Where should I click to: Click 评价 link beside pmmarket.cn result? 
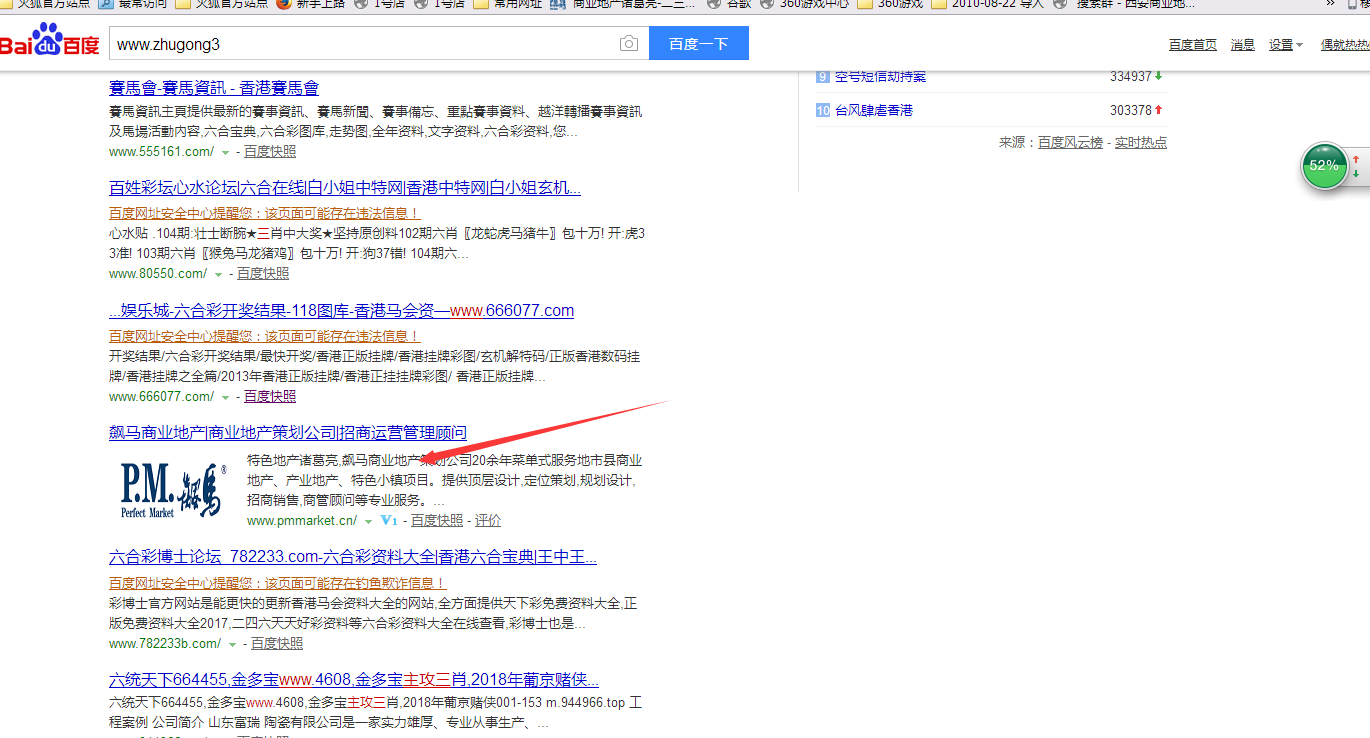point(488,521)
